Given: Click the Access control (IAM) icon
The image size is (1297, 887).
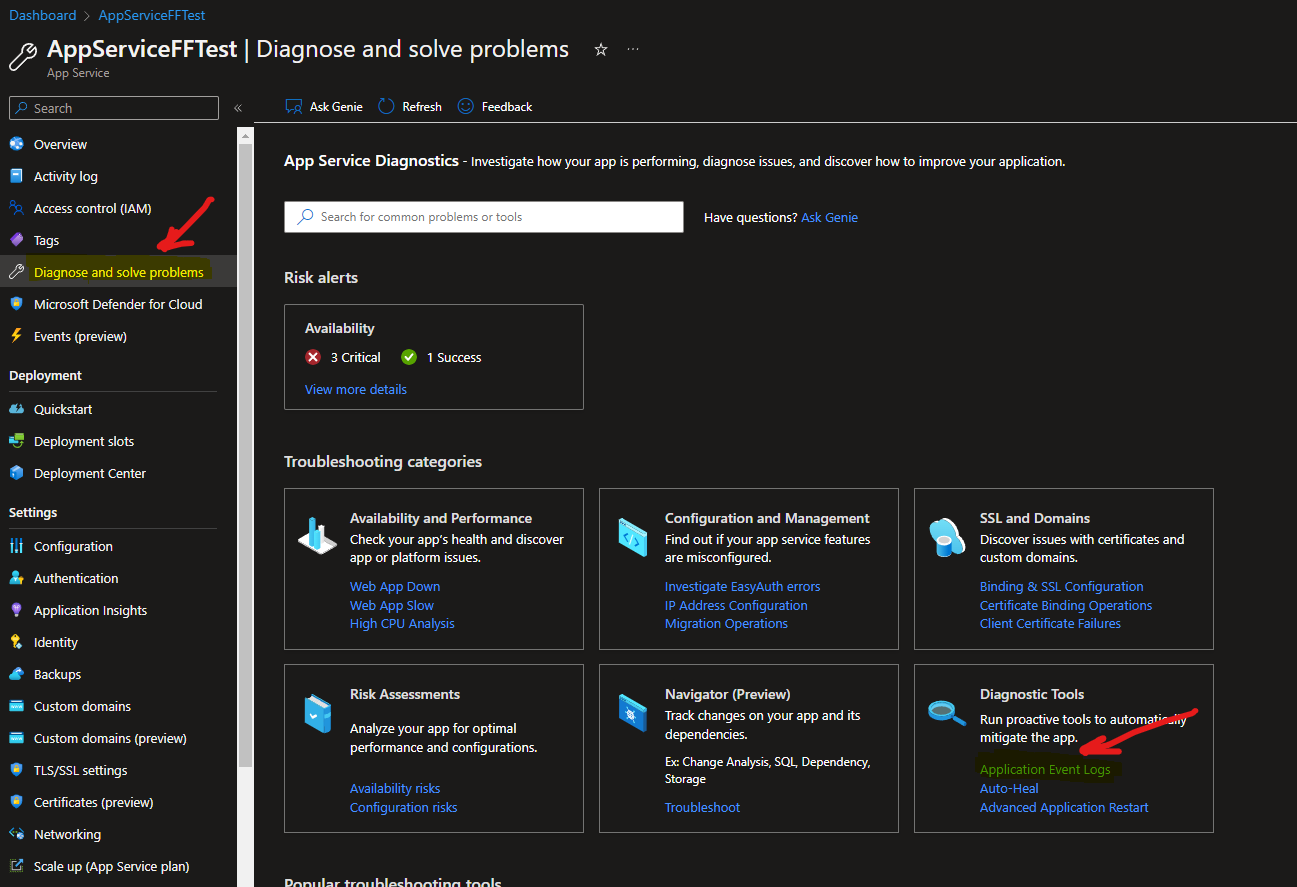Looking at the screenshot, I should 16,208.
